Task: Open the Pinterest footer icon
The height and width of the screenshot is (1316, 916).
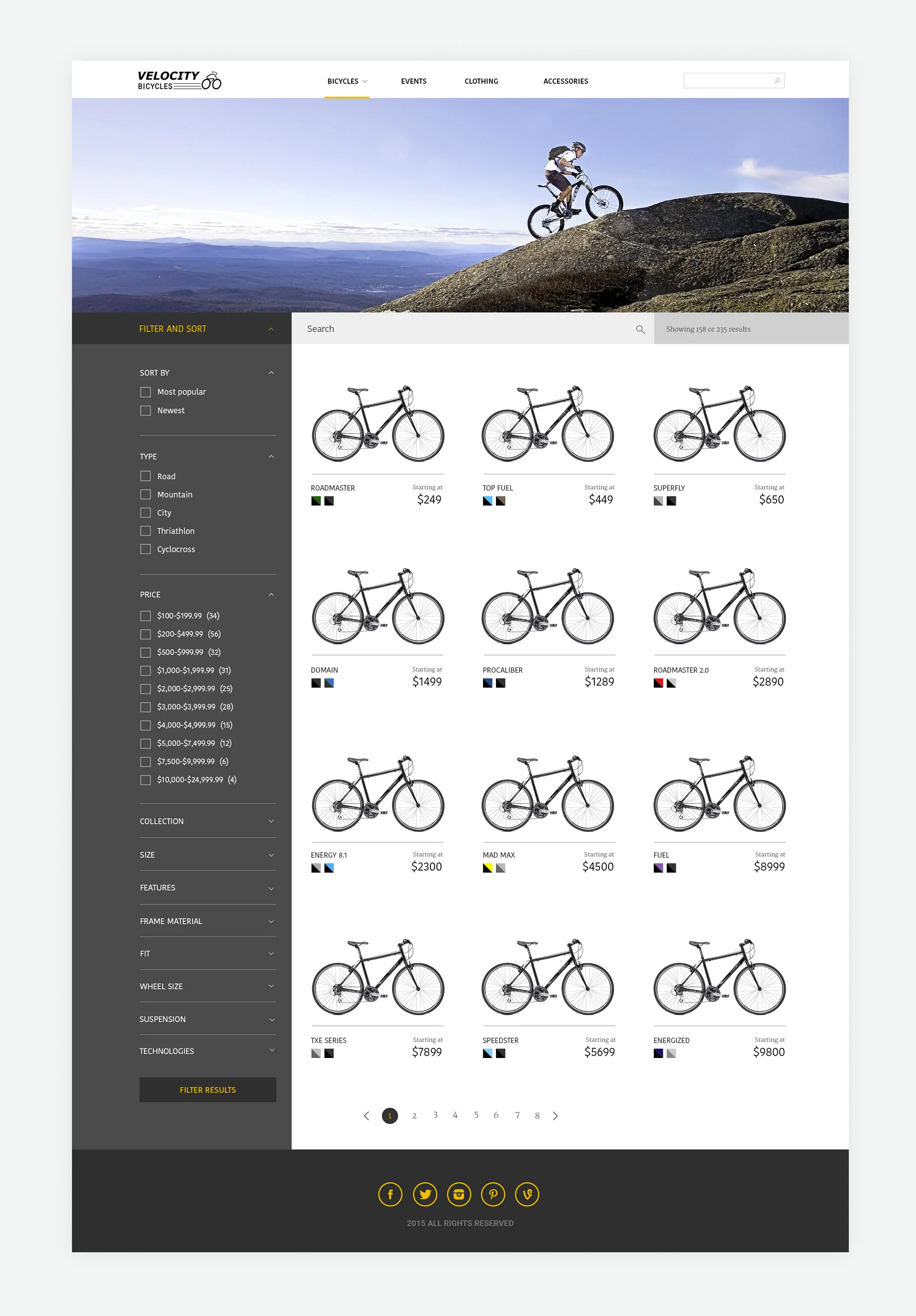Action: [493, 1195]
